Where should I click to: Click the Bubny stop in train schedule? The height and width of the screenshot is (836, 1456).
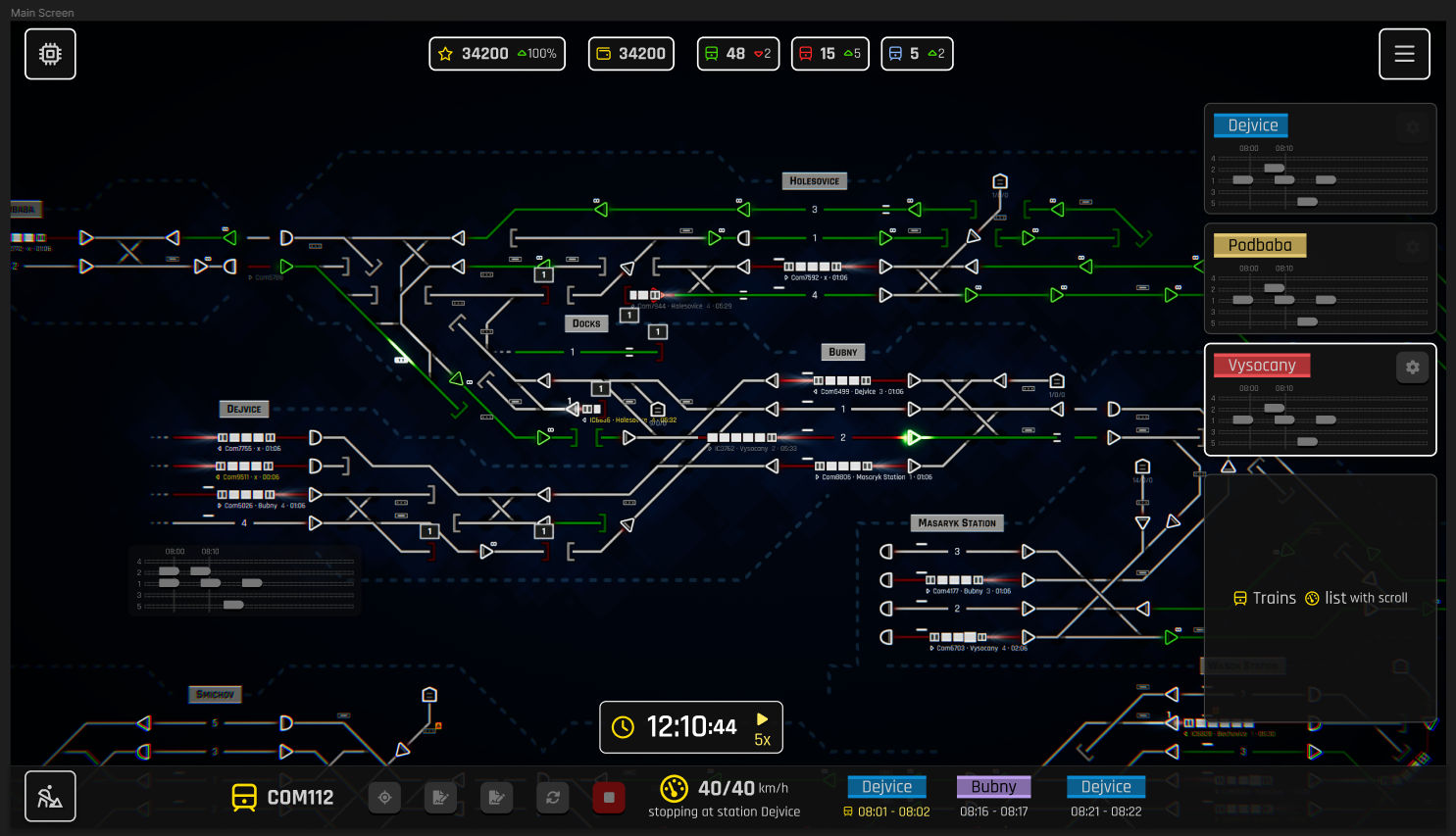tap(993, 787)
